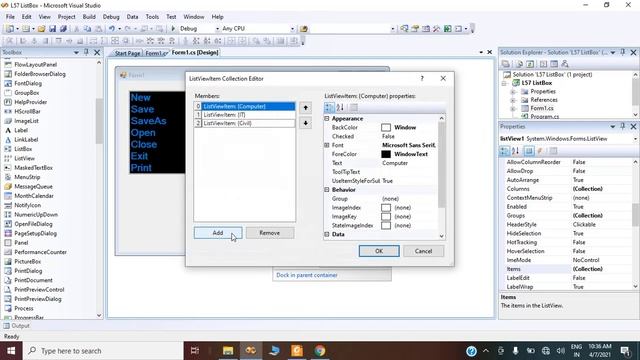Pin the Solution Explorer panel
The image size is (640, 360).
pyautogui.click(x=622, y=52)
